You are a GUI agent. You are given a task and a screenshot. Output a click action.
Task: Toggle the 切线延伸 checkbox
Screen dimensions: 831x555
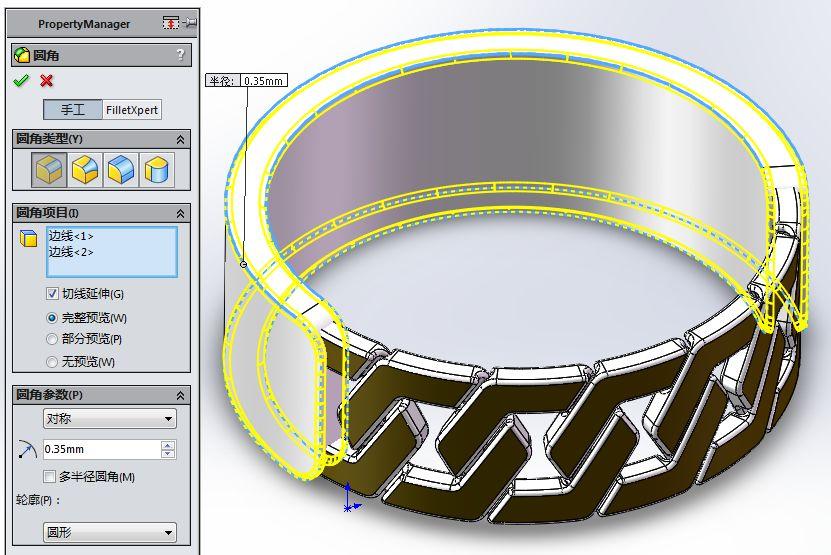(x=52, y=294)
